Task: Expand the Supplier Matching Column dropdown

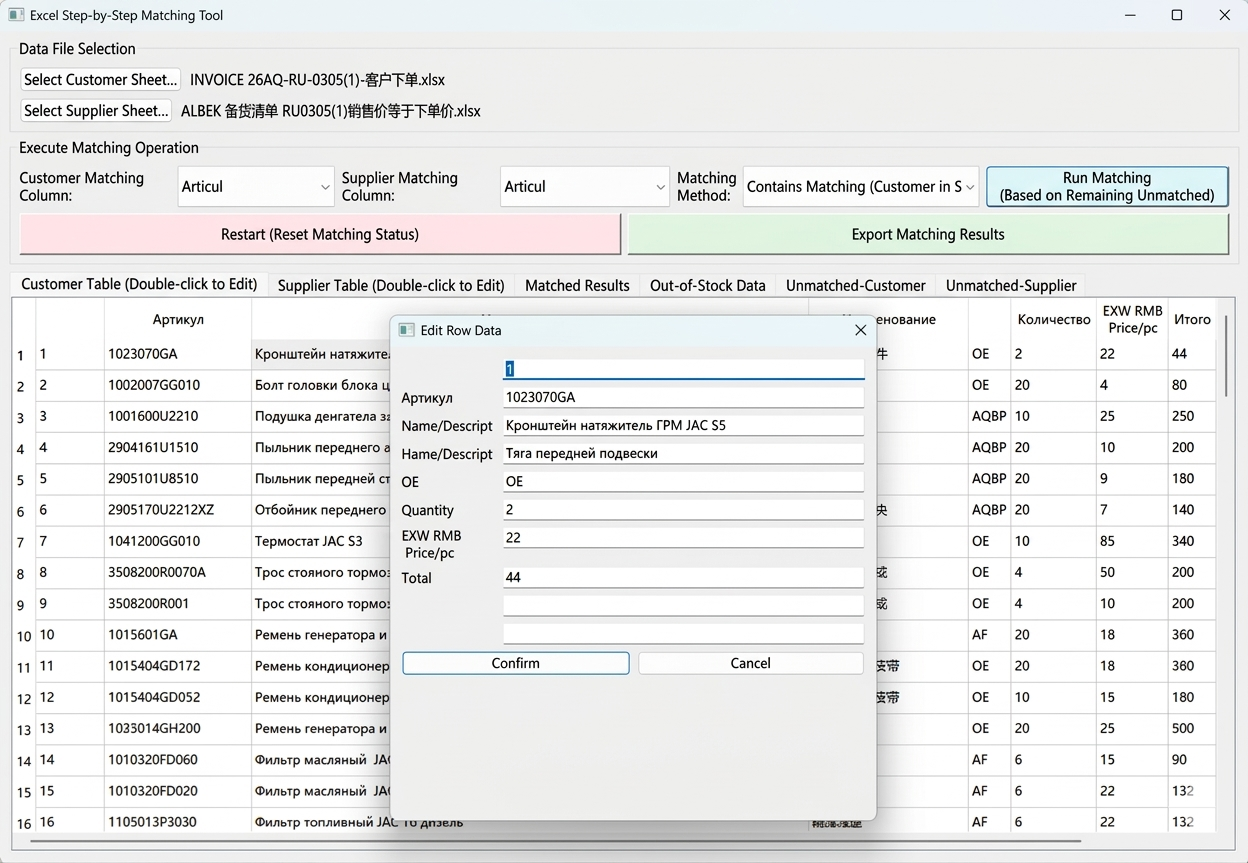Action: (584, 187)
